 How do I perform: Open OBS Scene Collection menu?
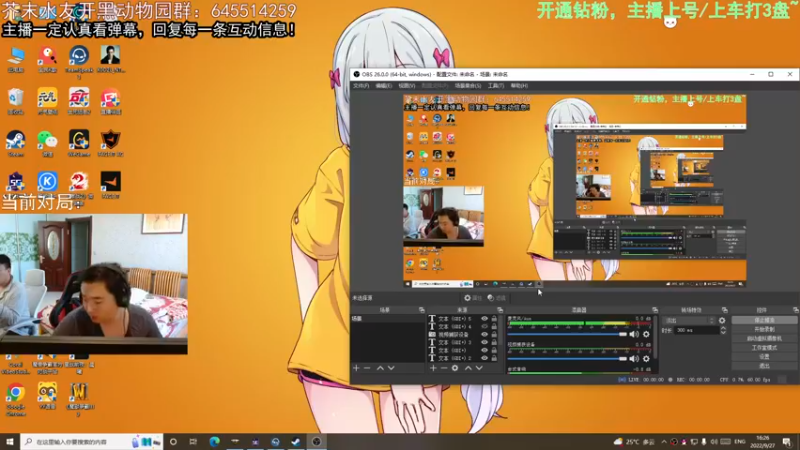(x=468, y=86)
